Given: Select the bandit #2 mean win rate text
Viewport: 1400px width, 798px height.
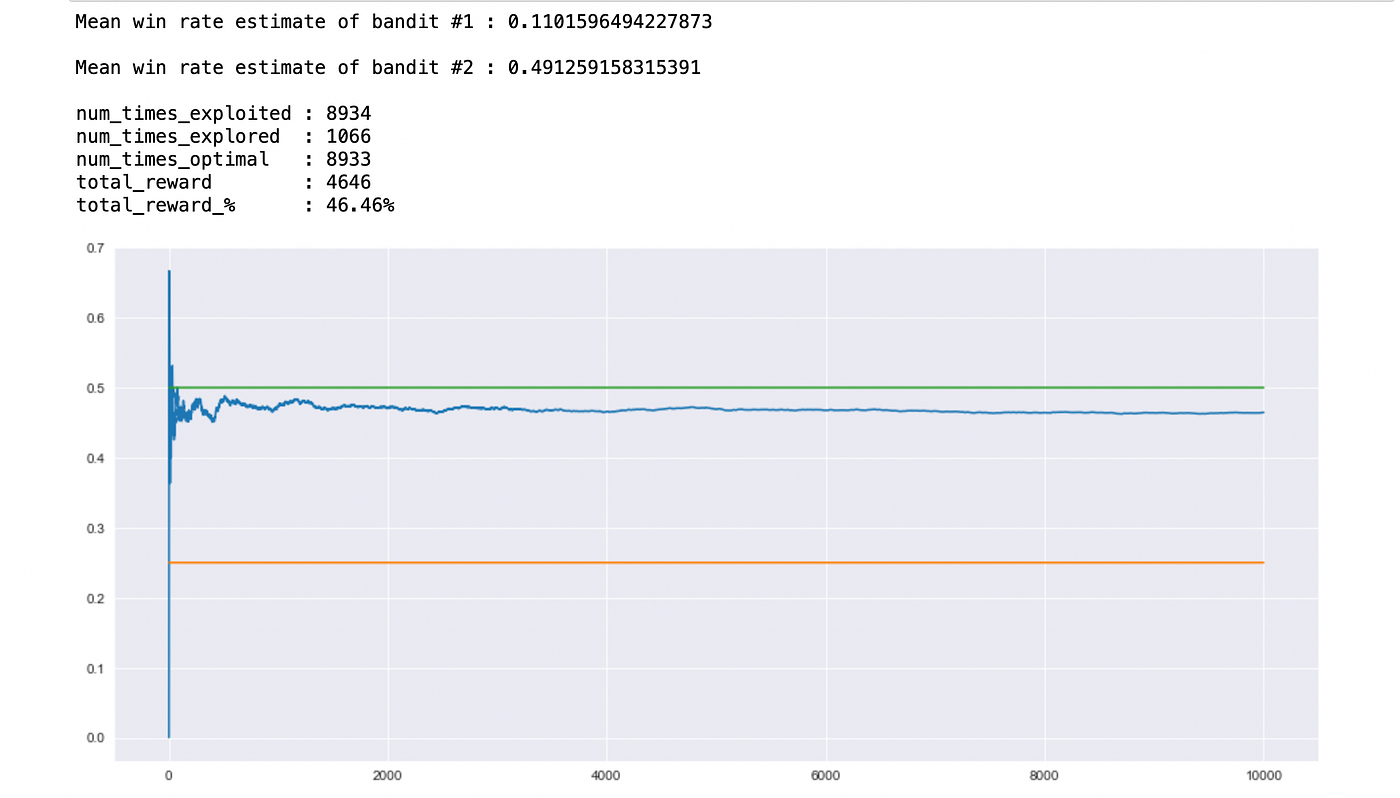Looking at the screenshot, I should tap(388, 67).
